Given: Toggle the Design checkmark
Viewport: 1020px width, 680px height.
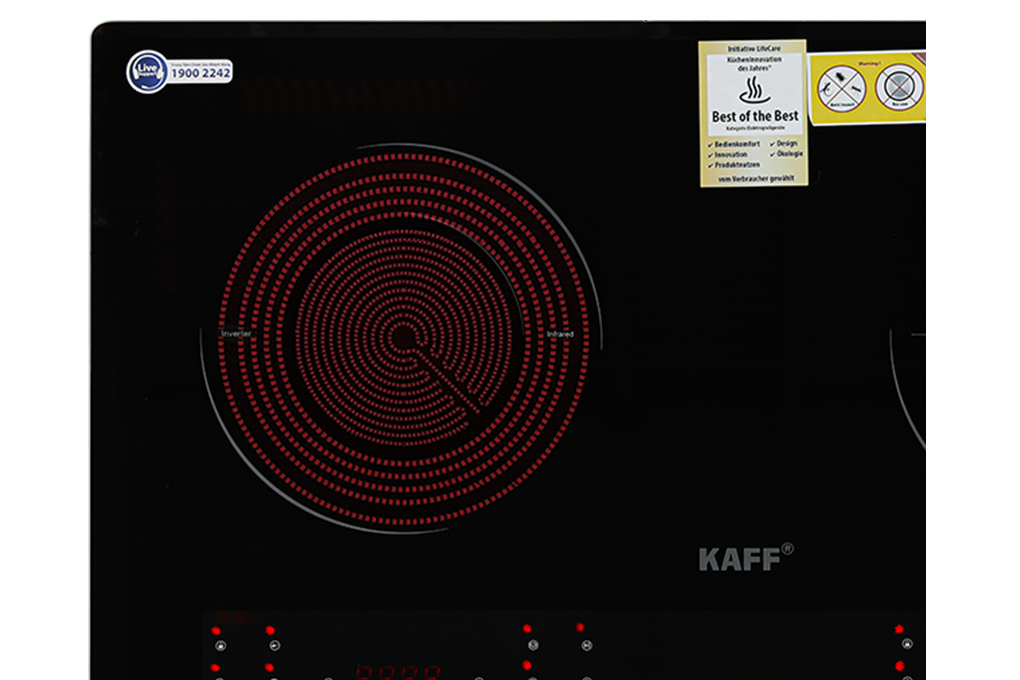Looking at the screenshot, I should [x=771, y=144].
